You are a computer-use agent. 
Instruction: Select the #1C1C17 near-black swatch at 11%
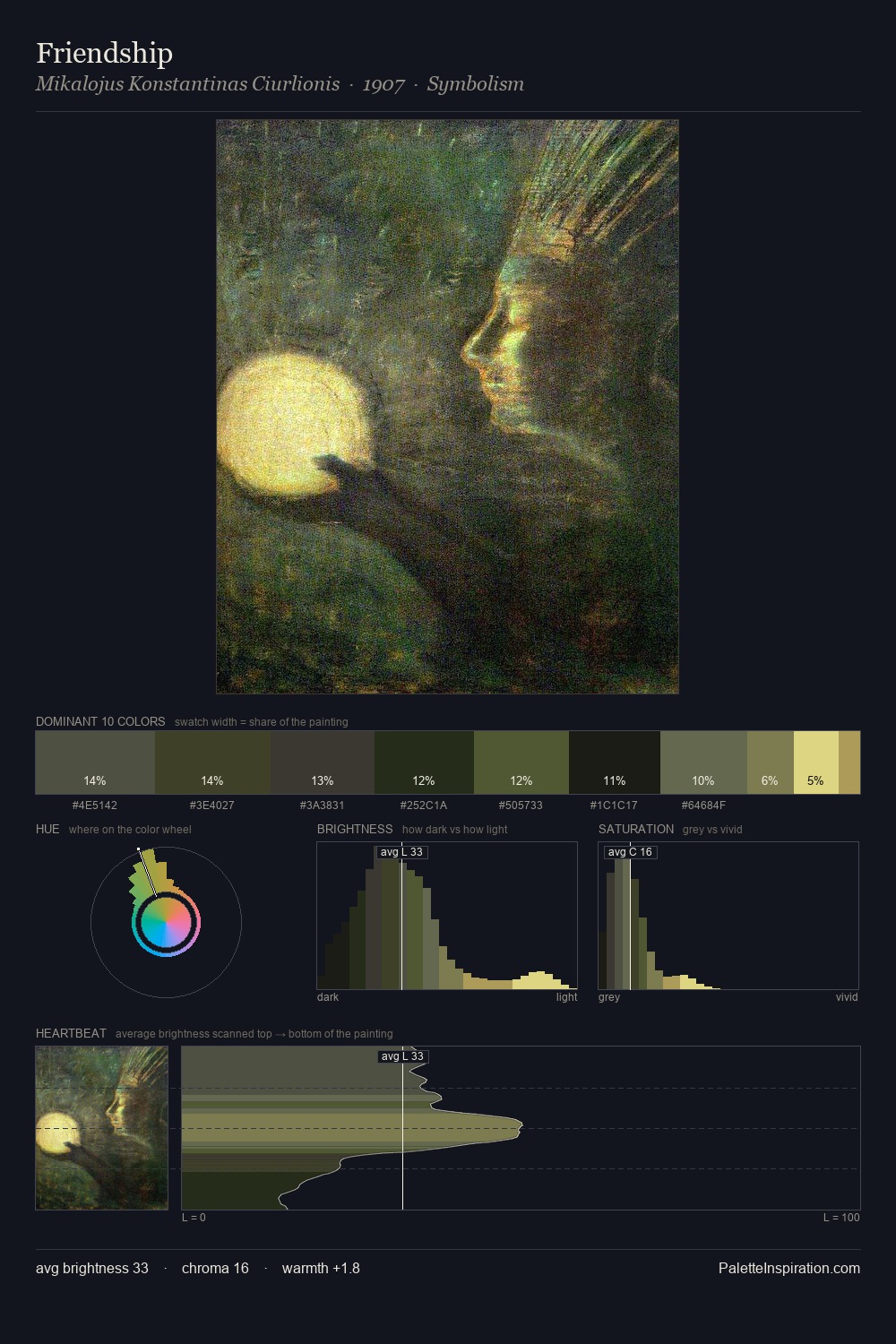[615, 762]
